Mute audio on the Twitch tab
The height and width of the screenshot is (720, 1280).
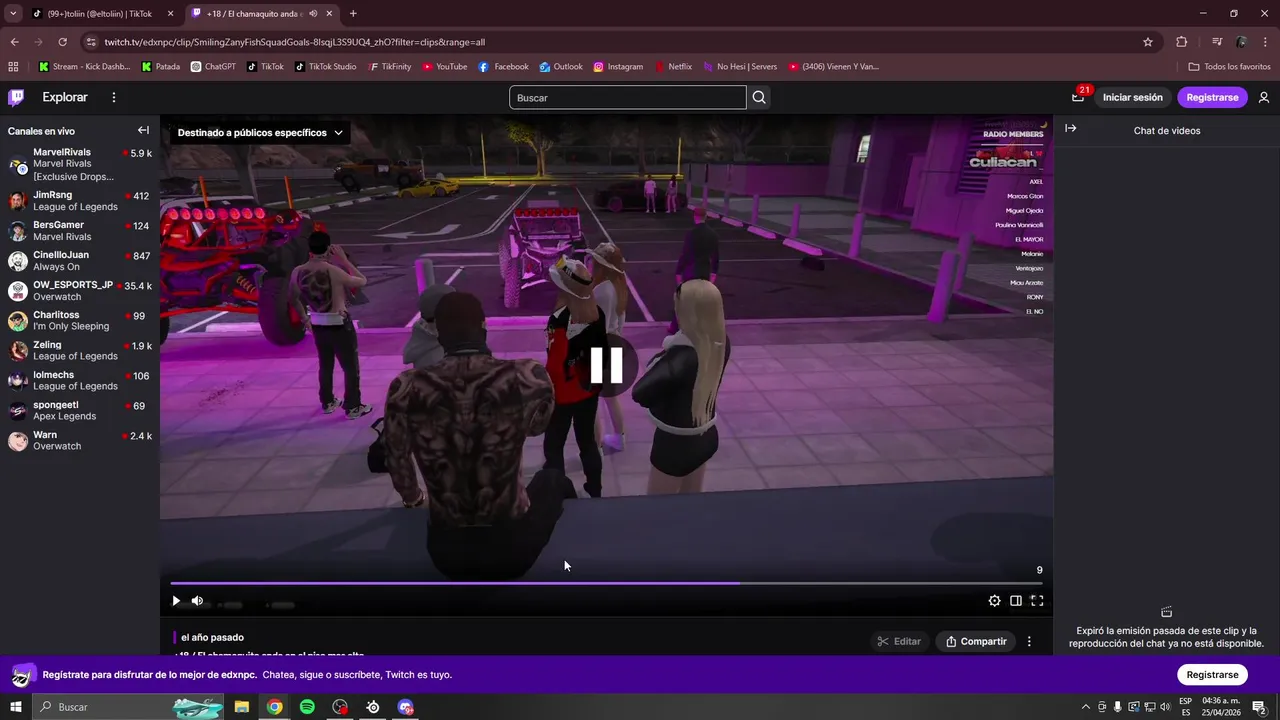click(x=313, y=14)
